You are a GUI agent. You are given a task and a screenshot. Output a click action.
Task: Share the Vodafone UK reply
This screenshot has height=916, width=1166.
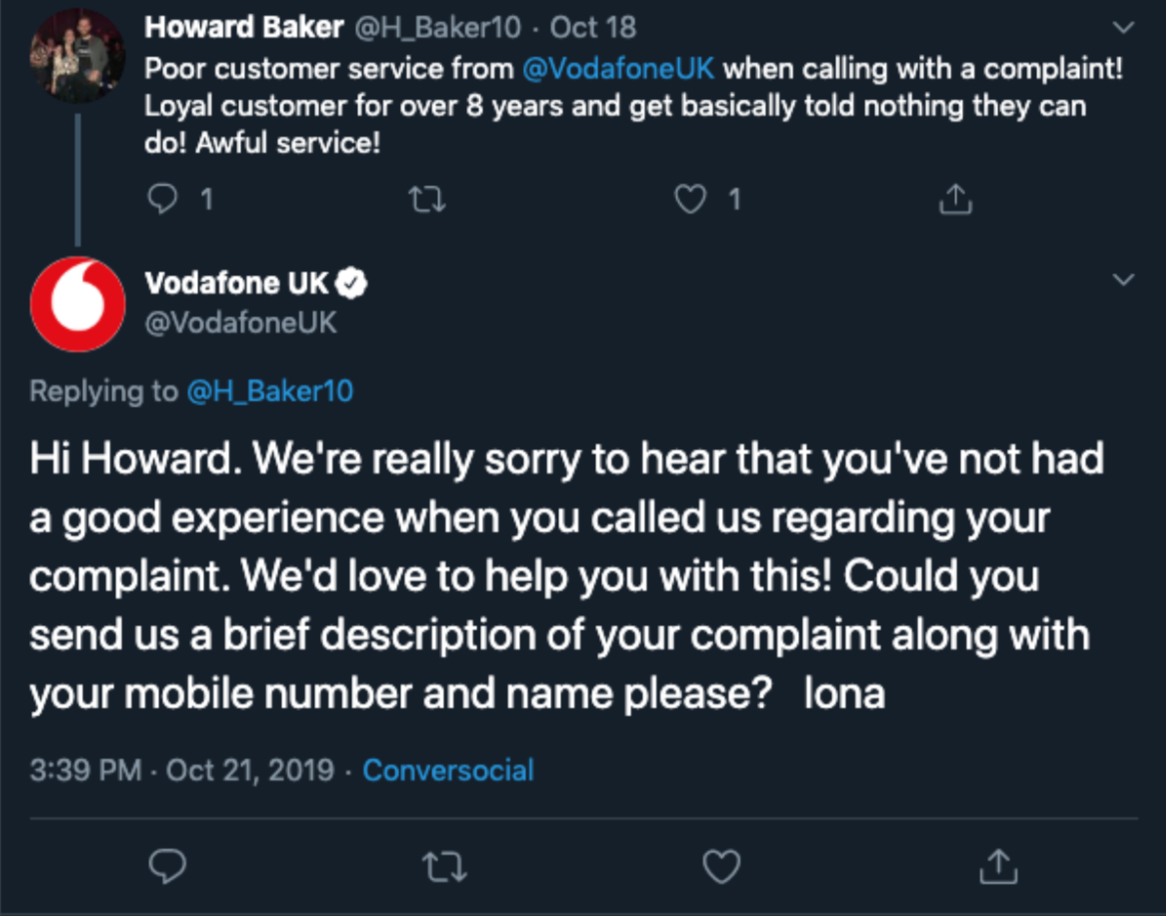coord(998,865)
